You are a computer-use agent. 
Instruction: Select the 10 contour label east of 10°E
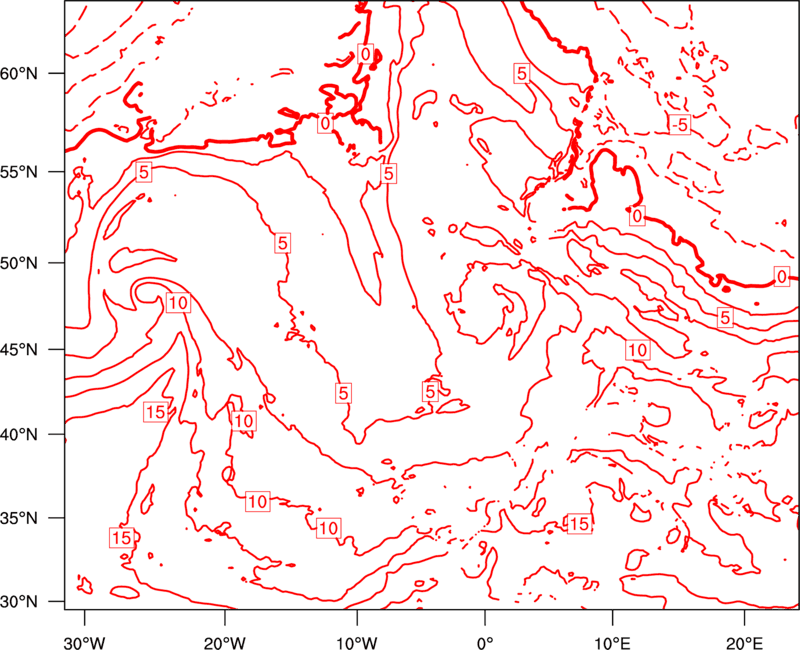pyautogui.click(x=638, y=350)
